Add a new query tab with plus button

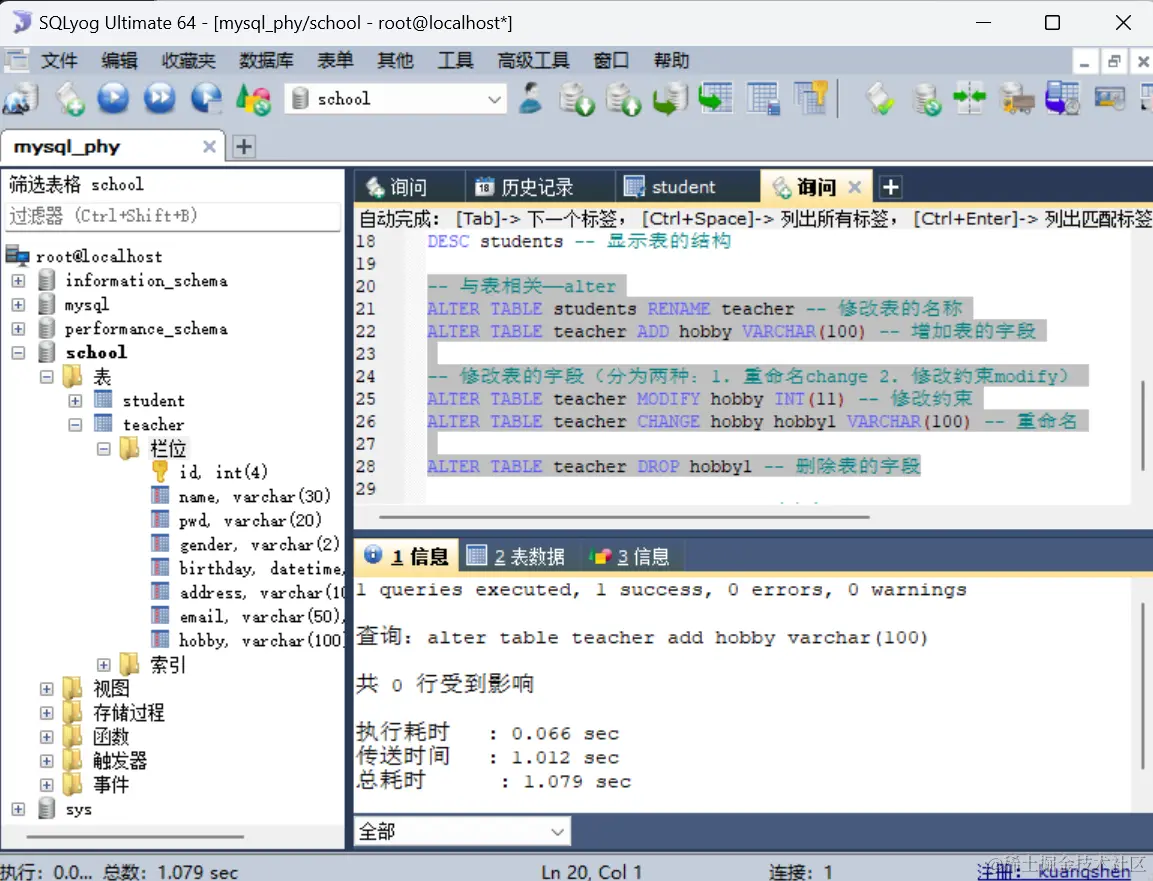point(890,187)
